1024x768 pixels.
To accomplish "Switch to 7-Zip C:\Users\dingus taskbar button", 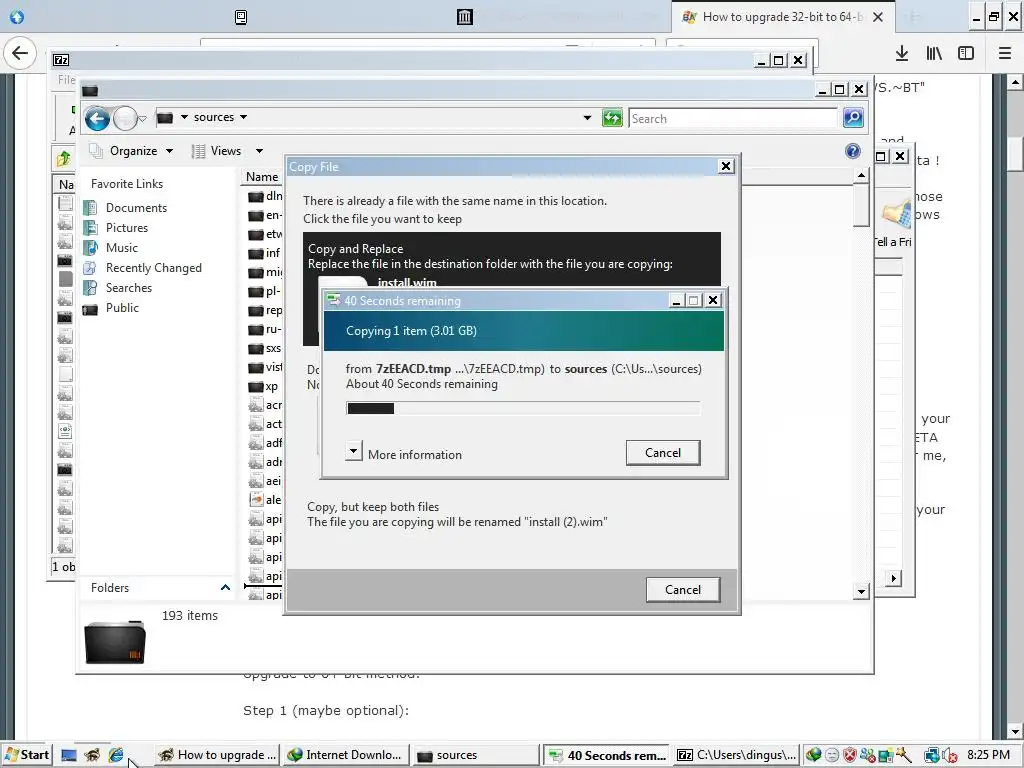I will (737, 755).
